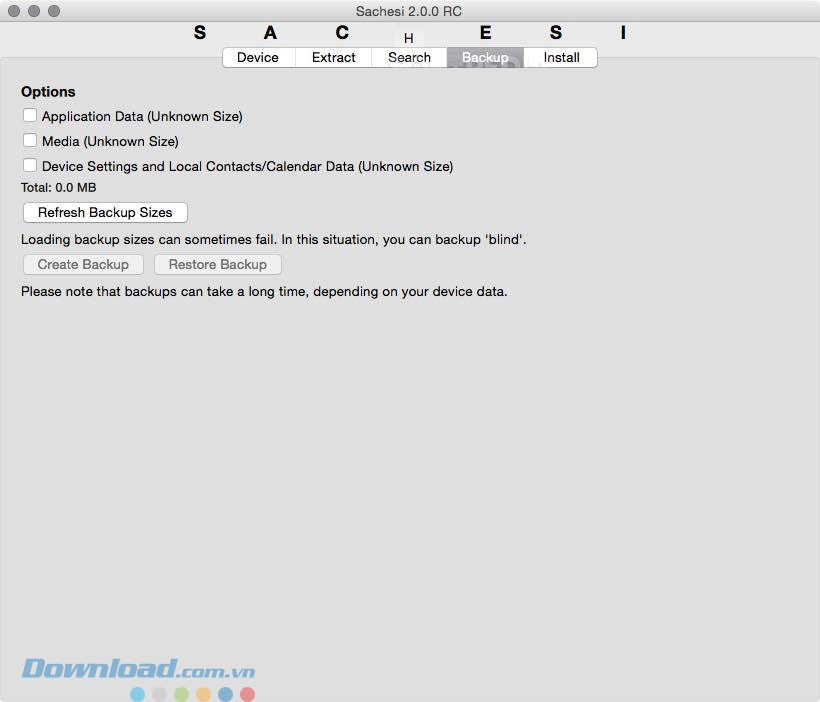
Task: Minimize the Sachesi window
Action: click(x=34, y=11)
